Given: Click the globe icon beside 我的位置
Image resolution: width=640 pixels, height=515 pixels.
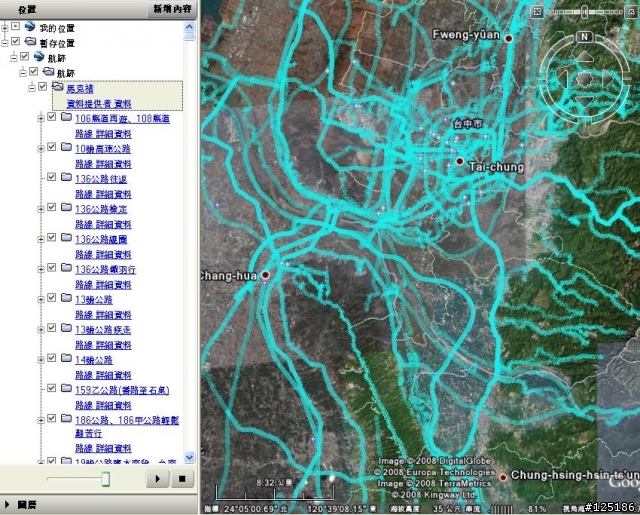Looking at the screenshot, I should click(29, 27).
